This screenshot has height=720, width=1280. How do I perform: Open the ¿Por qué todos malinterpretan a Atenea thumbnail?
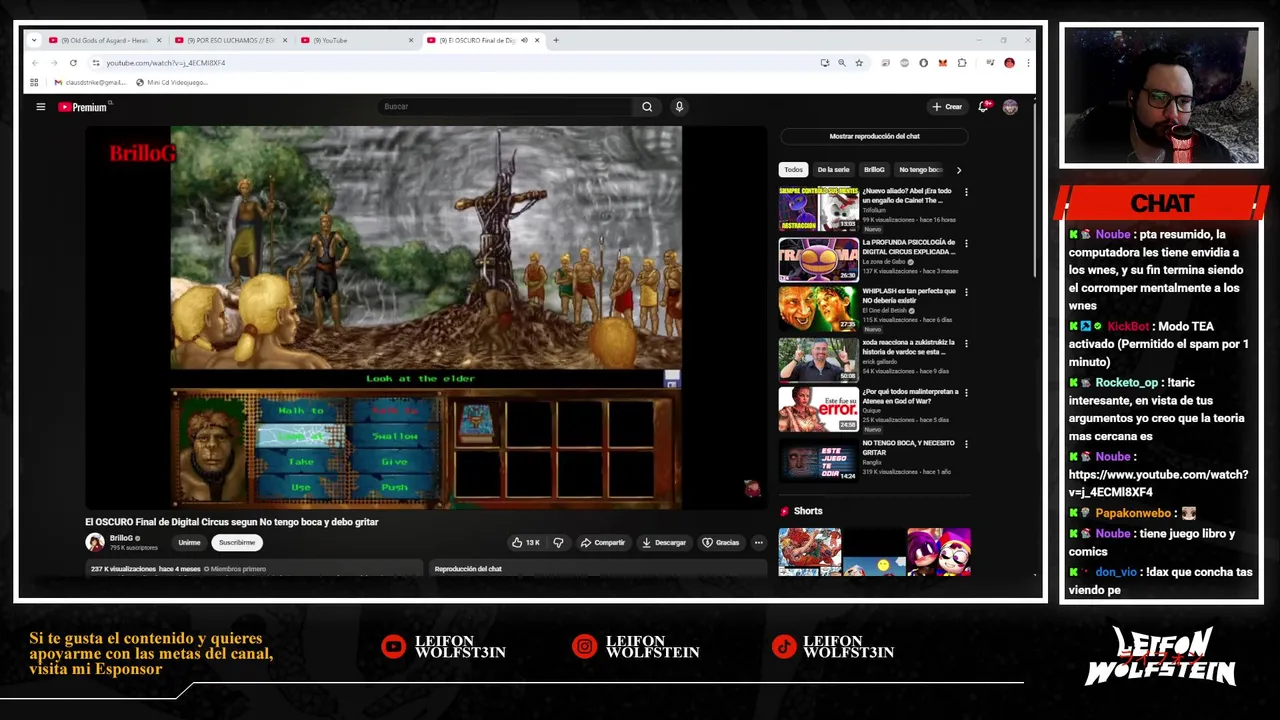click(818, 410)
